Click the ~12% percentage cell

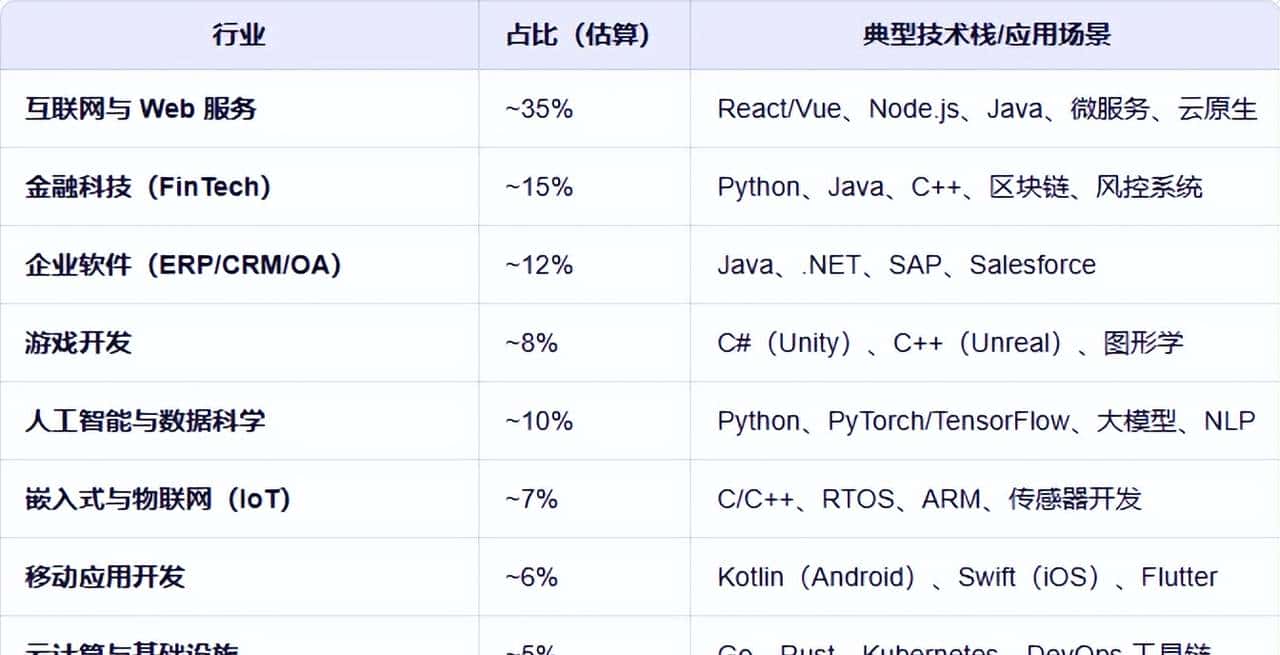tap(539, 265)
